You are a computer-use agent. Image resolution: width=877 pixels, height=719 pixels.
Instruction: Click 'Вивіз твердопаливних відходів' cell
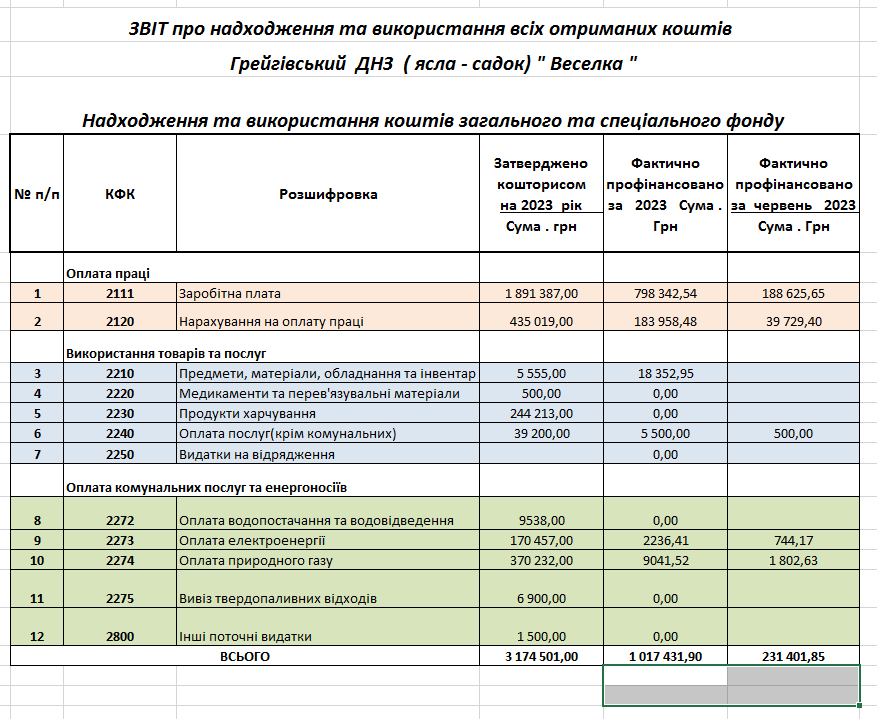328,589
